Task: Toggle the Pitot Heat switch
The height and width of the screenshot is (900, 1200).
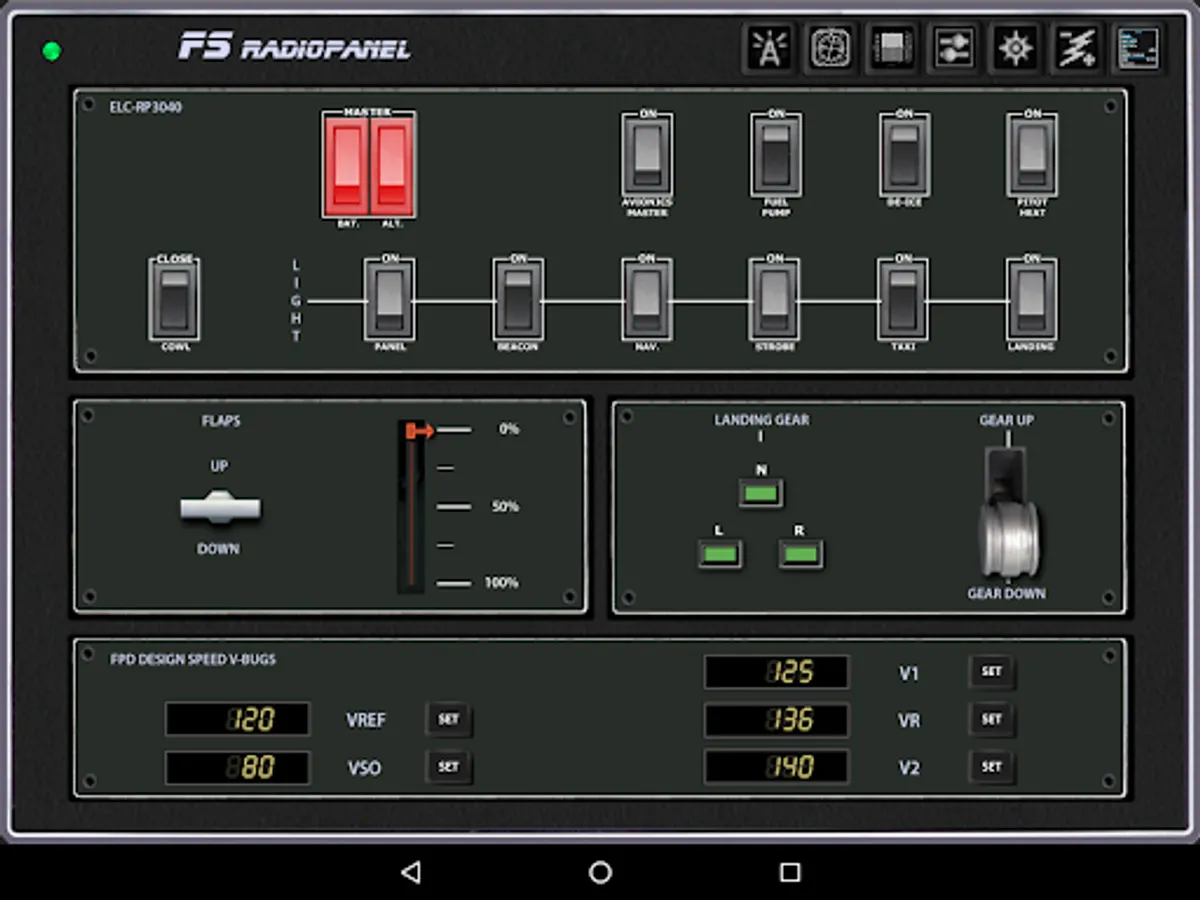Action: point(1032,155)
